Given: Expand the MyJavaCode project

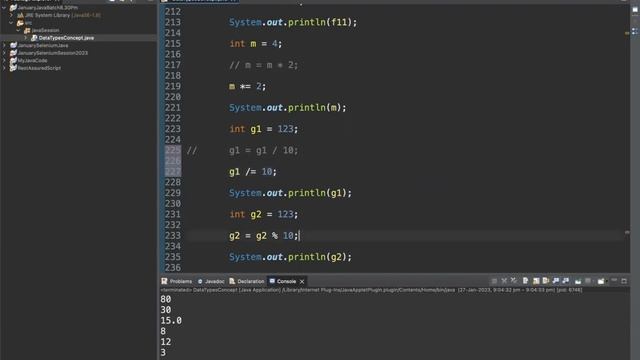Looking at the screenshot, I should tap(4, 60).
